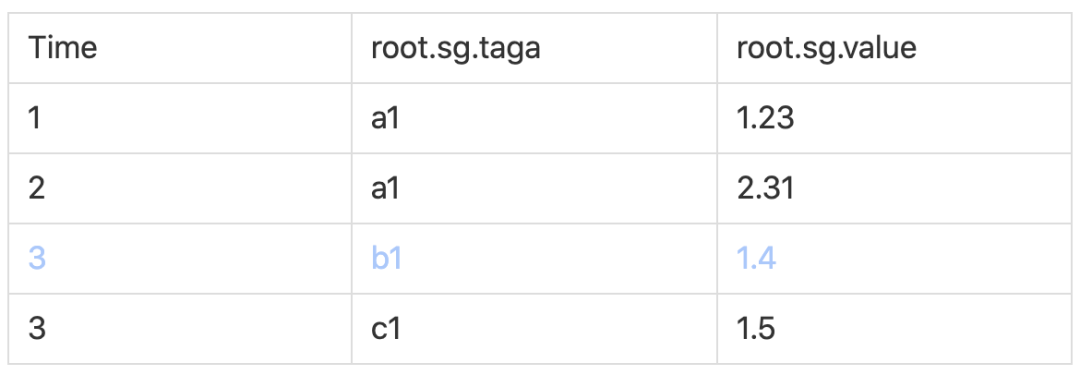Select the root.sg.value column header

894,48
